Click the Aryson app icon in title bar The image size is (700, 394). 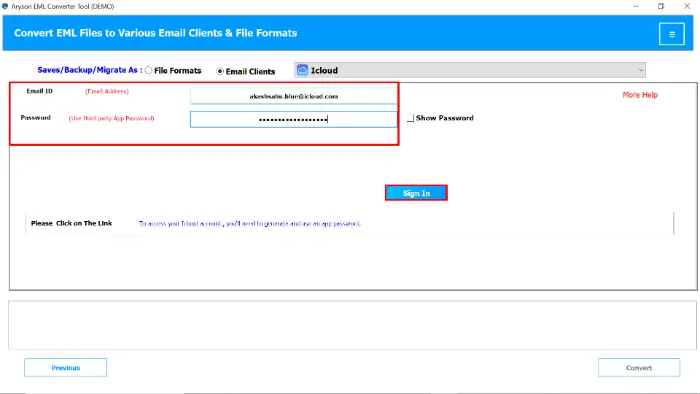click(5, 6)
